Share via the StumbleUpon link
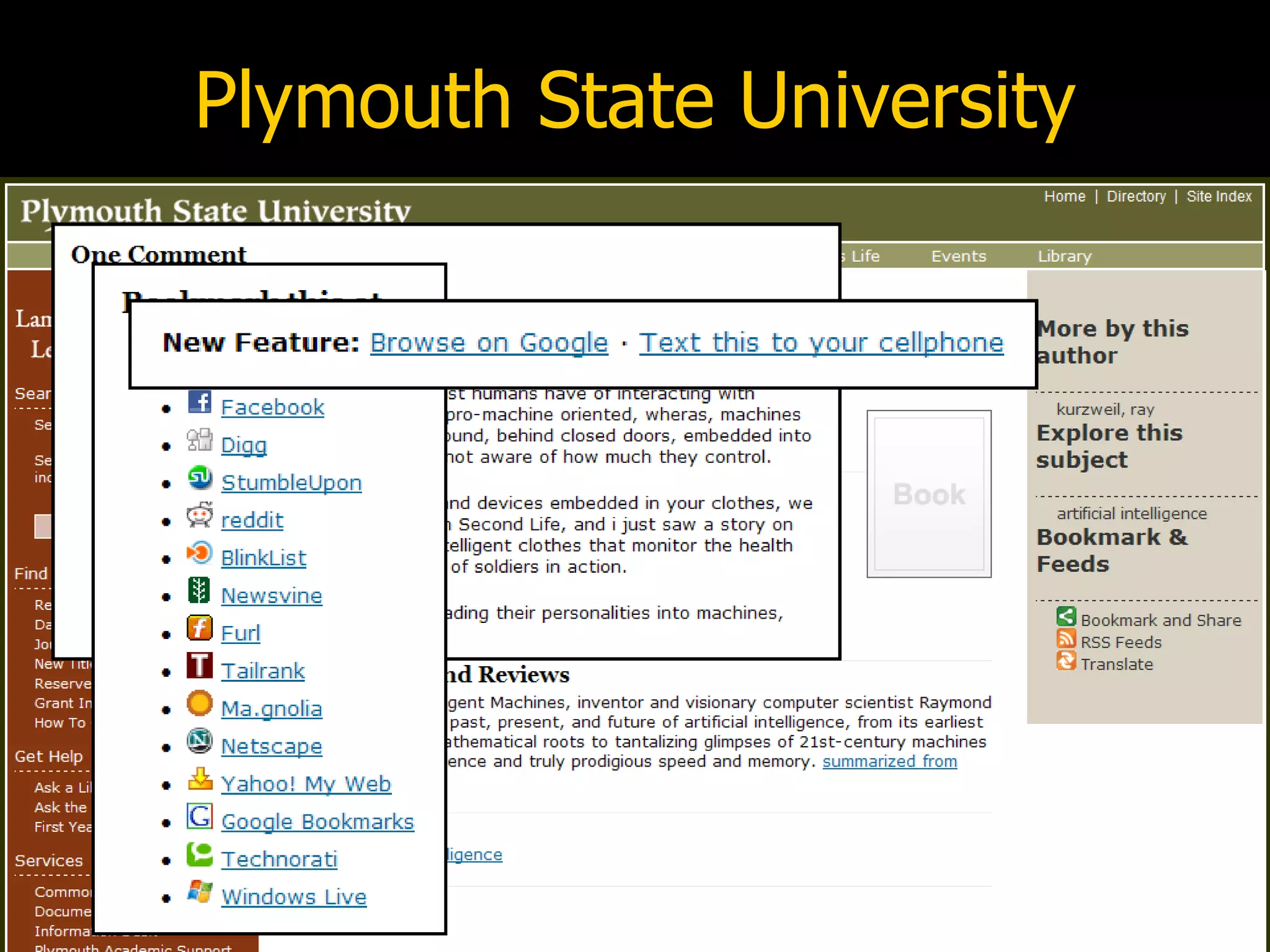Viewport: 1270px width, 952px height. click(291, 483)
